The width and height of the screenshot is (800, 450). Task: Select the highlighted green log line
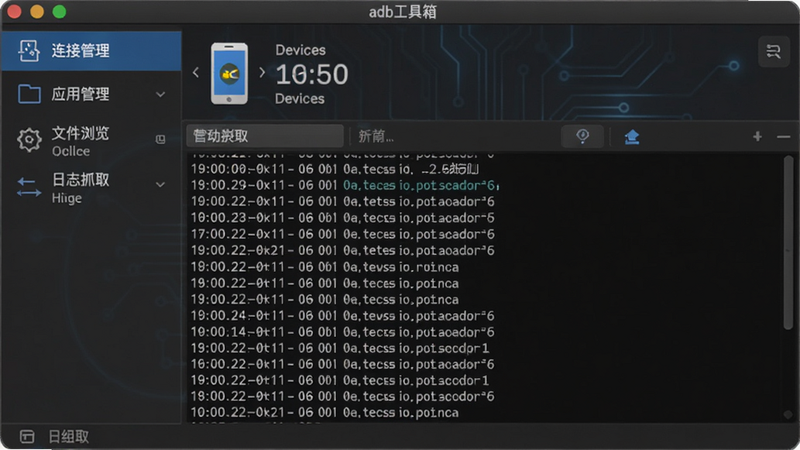coord(345,185)
